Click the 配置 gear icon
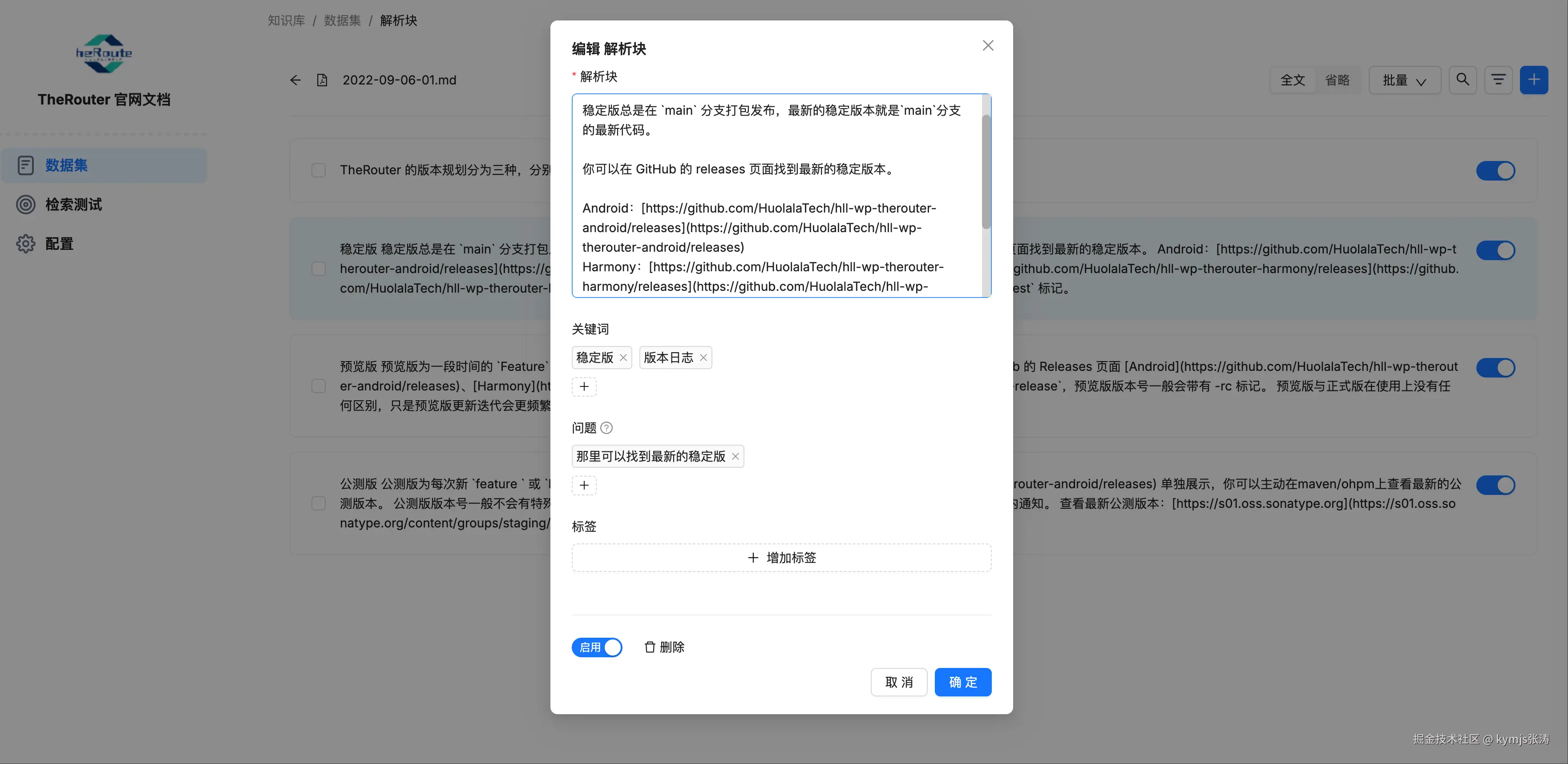 25,244
